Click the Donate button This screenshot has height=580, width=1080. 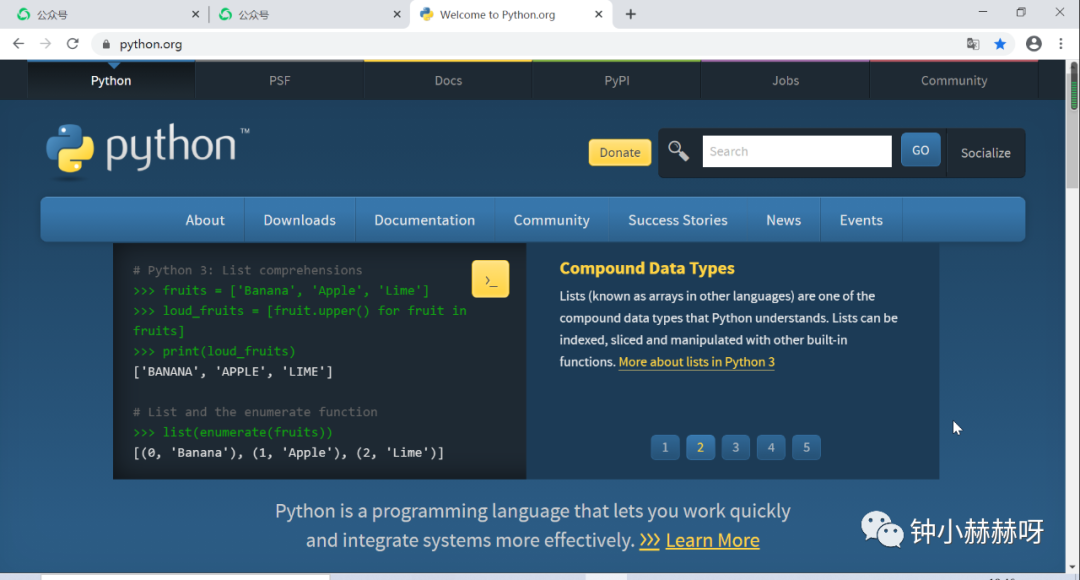coord(620,152)
